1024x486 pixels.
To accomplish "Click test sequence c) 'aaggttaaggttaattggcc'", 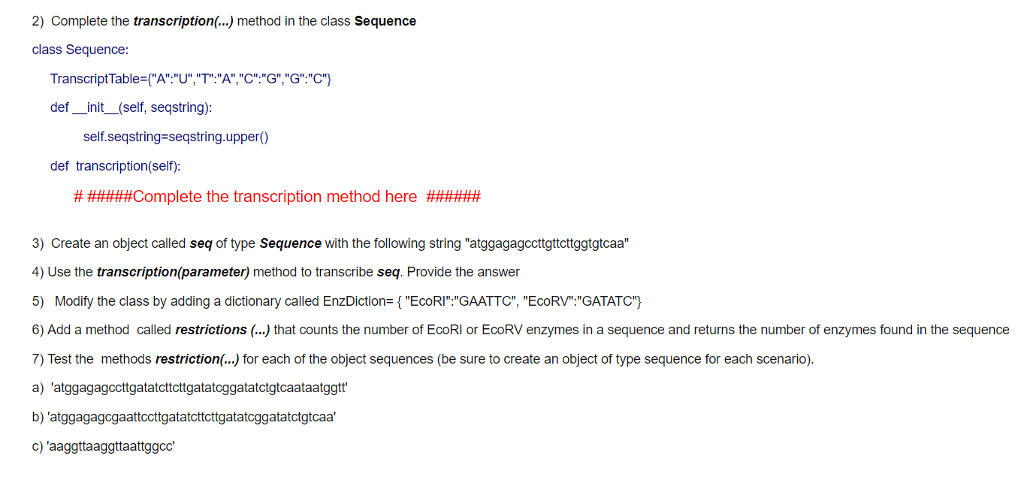I will [113, 446].
